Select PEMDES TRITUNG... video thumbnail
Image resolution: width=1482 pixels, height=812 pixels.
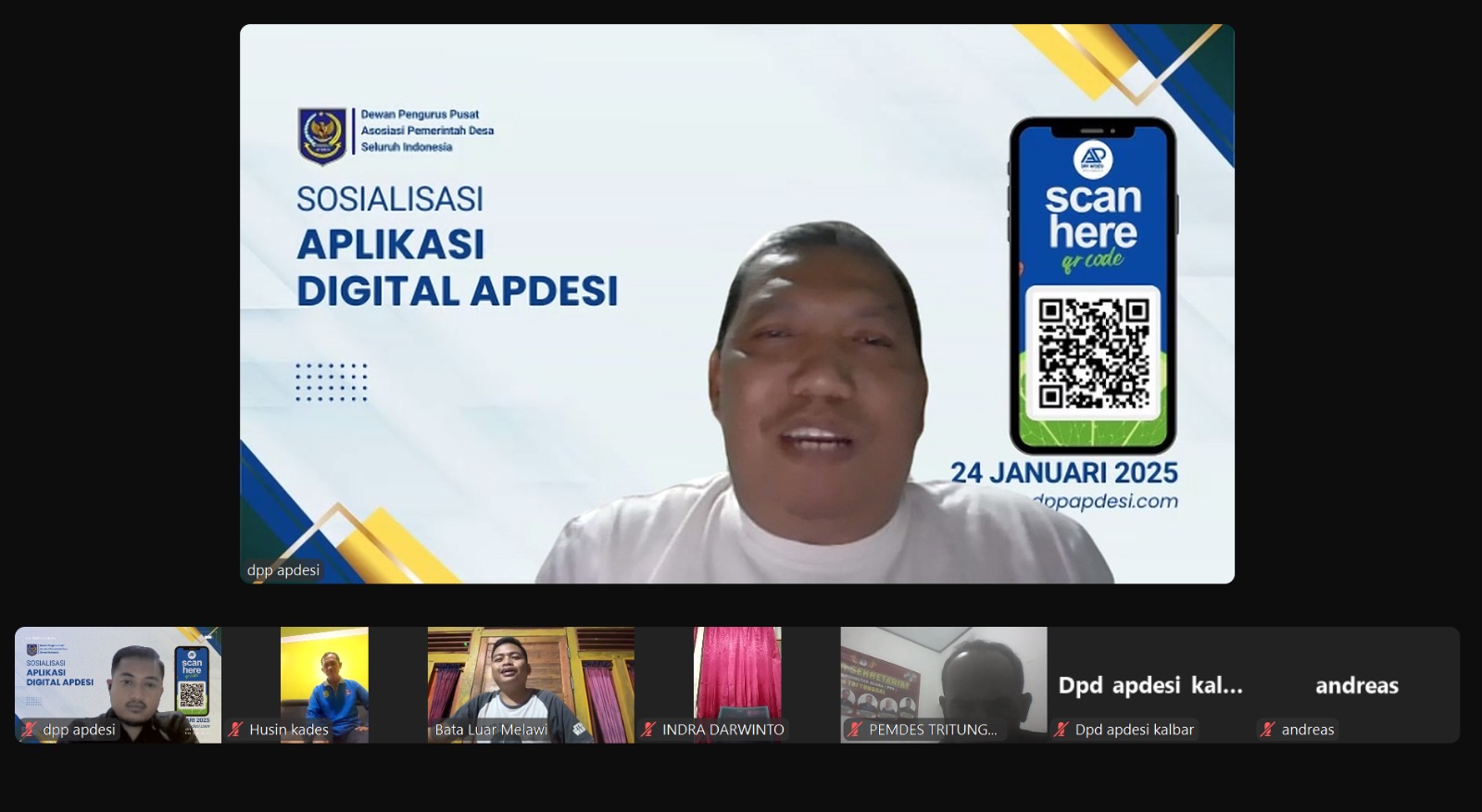tap(944, 685)
